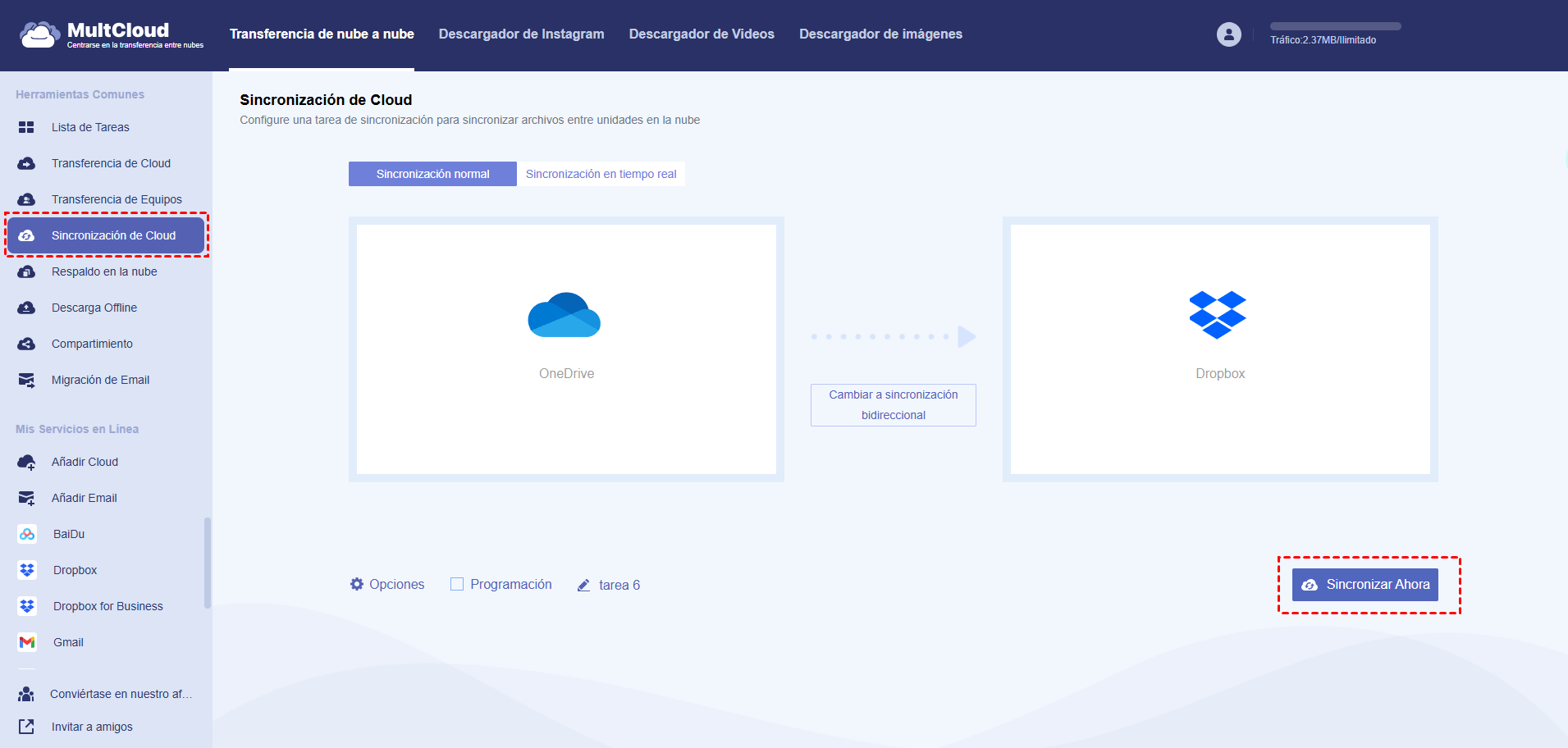
Task: Click Cambiar a sincronización bidireccional button
Action: (x=893, y=405)
